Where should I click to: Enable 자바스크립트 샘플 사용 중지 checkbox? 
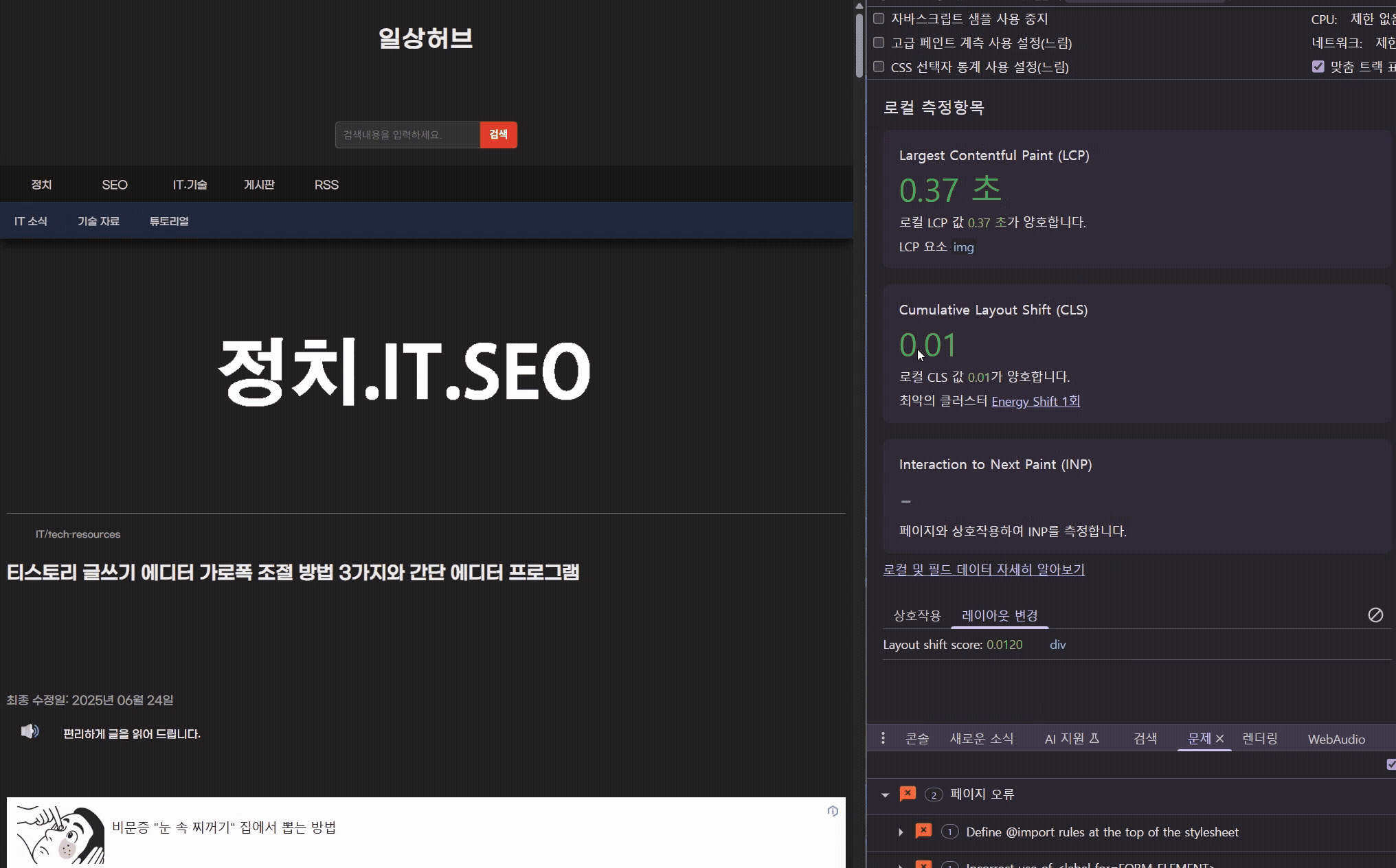(x=879, y=19)
